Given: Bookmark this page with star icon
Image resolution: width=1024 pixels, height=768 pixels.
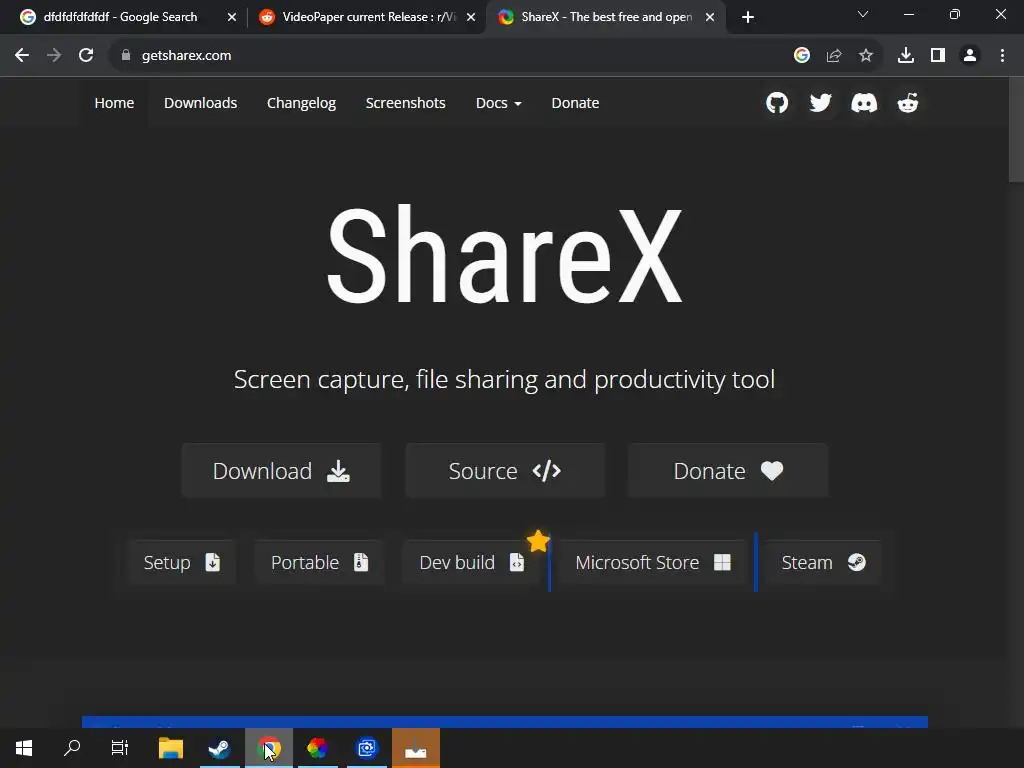Looking at the screenshot, I should pyautogui.click(x=866, y=56).
